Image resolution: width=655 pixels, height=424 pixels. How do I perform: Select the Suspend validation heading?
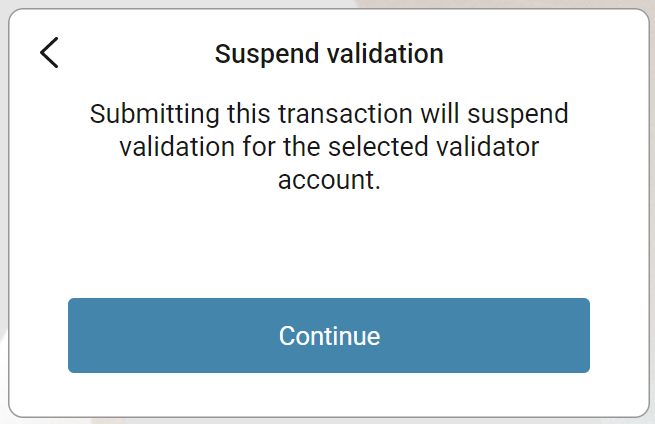(329, 54)
